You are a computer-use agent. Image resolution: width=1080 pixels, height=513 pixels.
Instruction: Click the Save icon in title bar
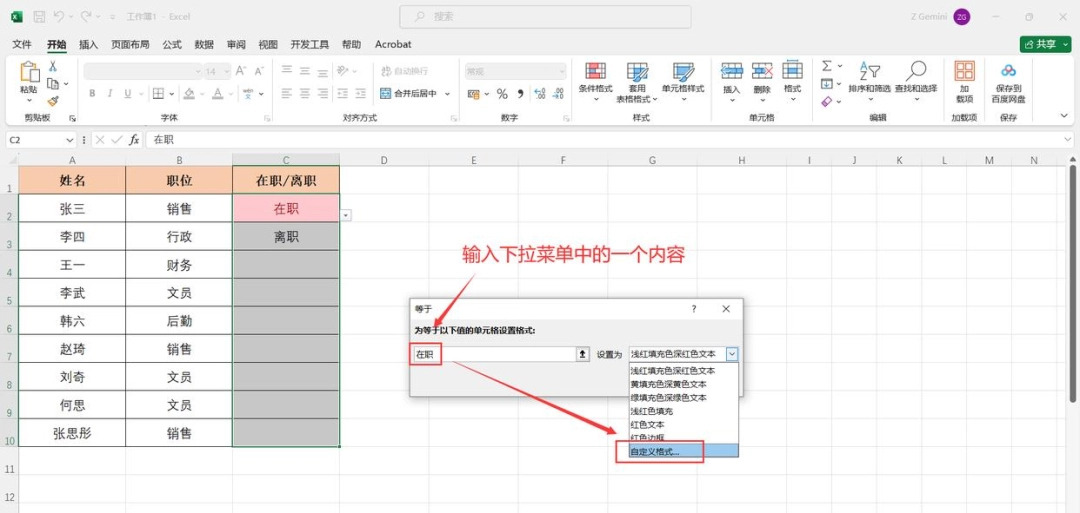(x=39, y=16)
